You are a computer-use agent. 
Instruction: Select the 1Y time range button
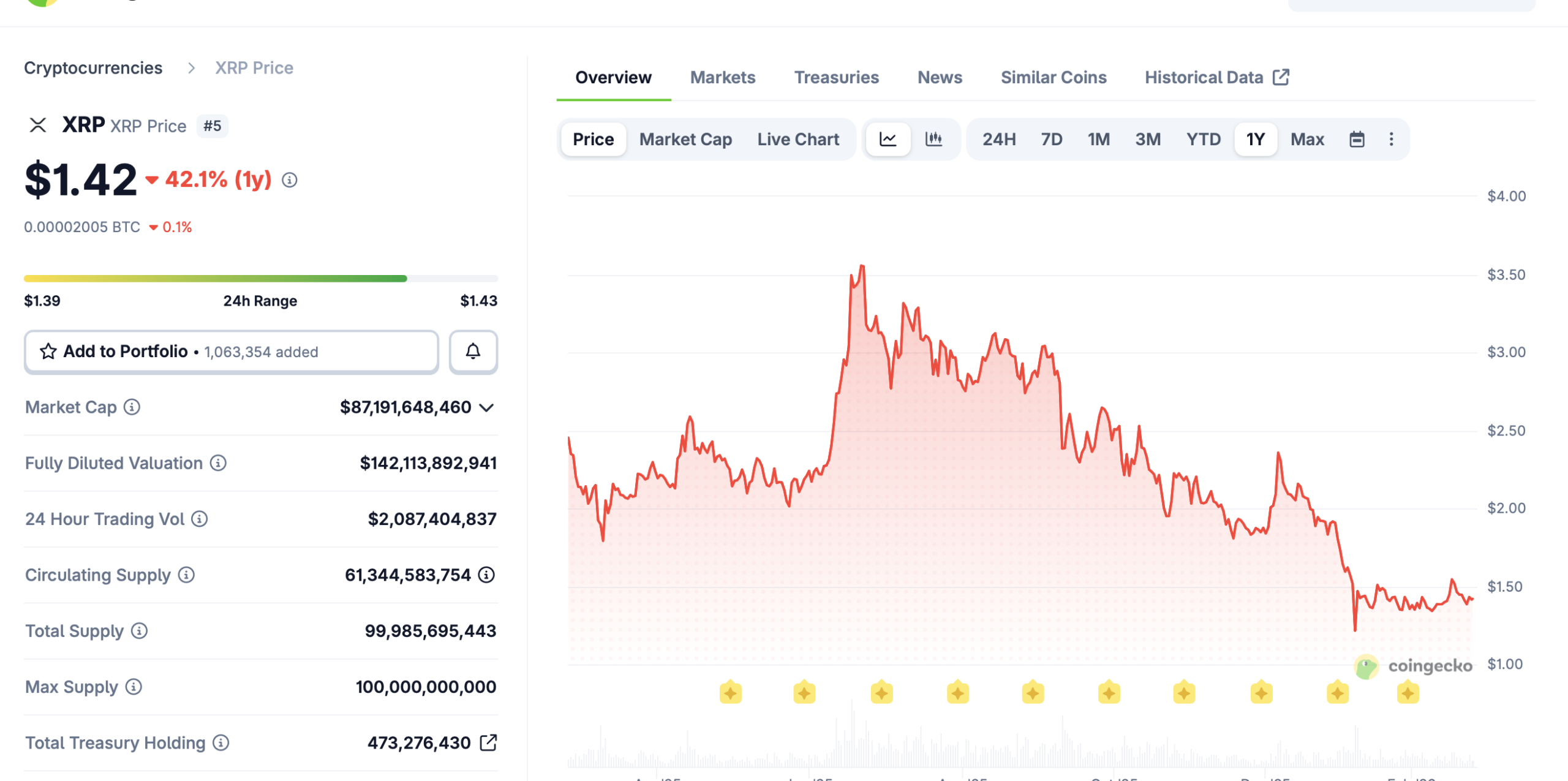coord(1256,139)
